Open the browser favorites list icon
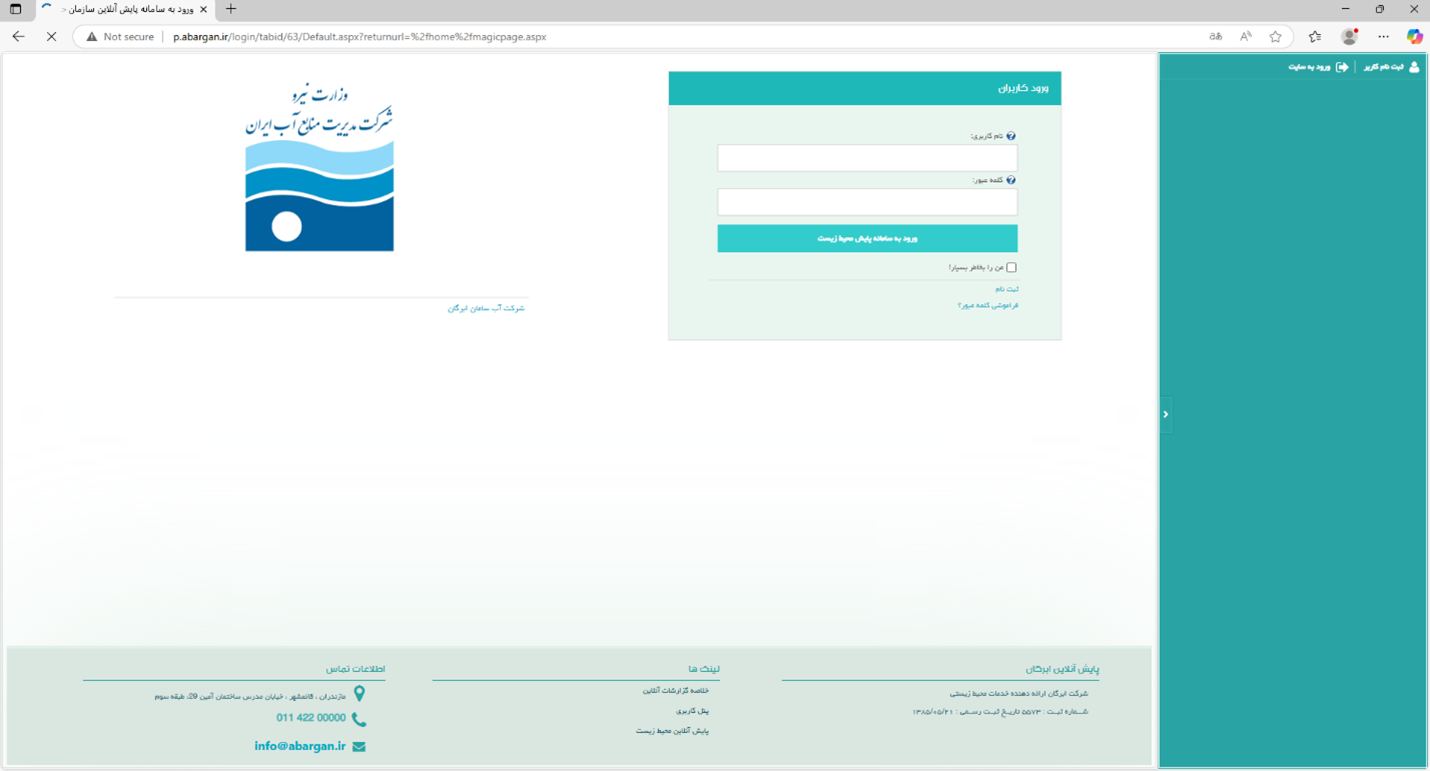Image resolution: width=1430 pixels, height=771 pixels. (1315, 37)
